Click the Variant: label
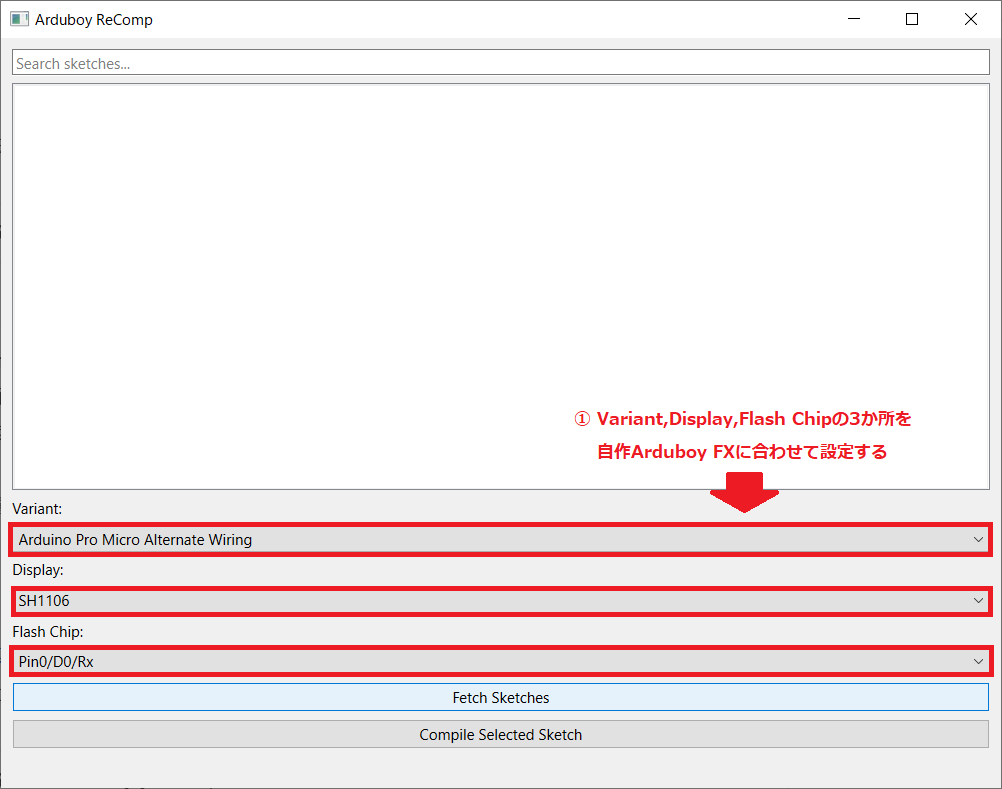1002x789 pixels. click(x=37, y=509)
